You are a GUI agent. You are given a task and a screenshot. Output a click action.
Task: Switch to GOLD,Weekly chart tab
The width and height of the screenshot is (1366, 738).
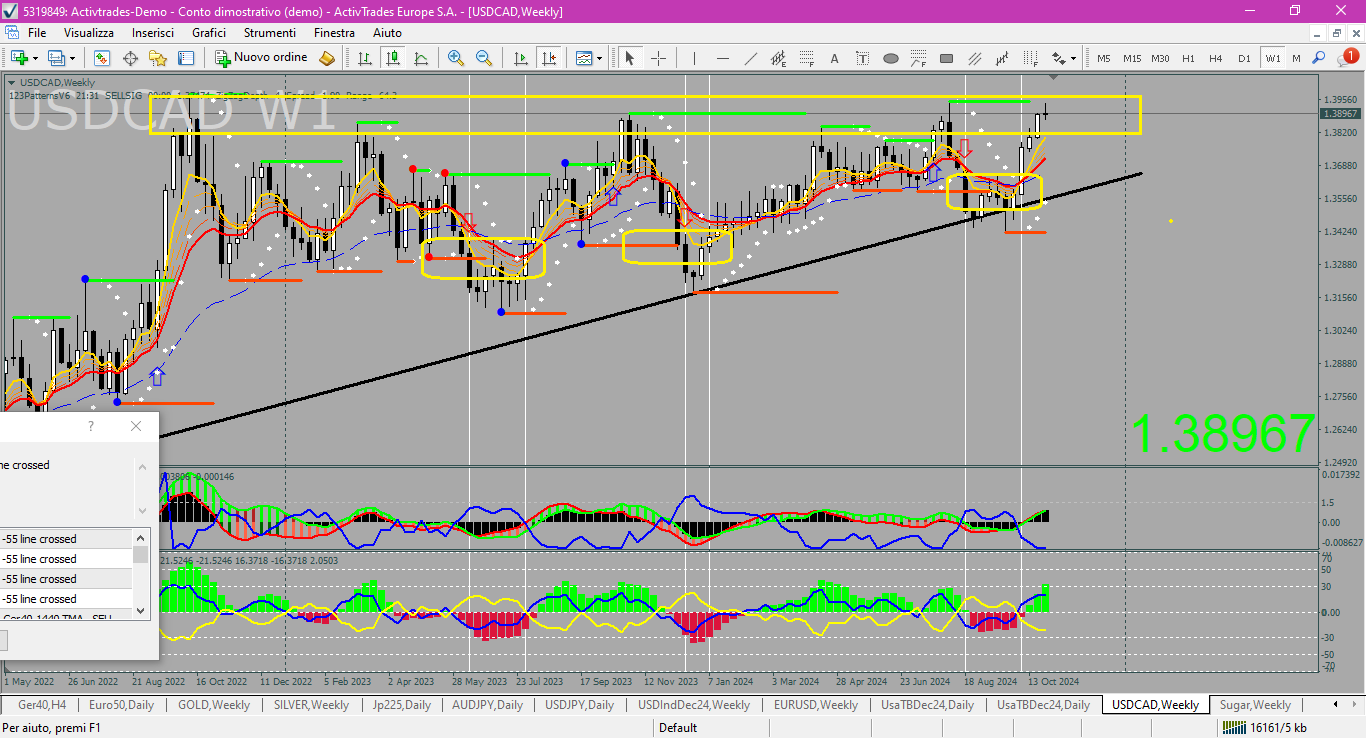214,705
